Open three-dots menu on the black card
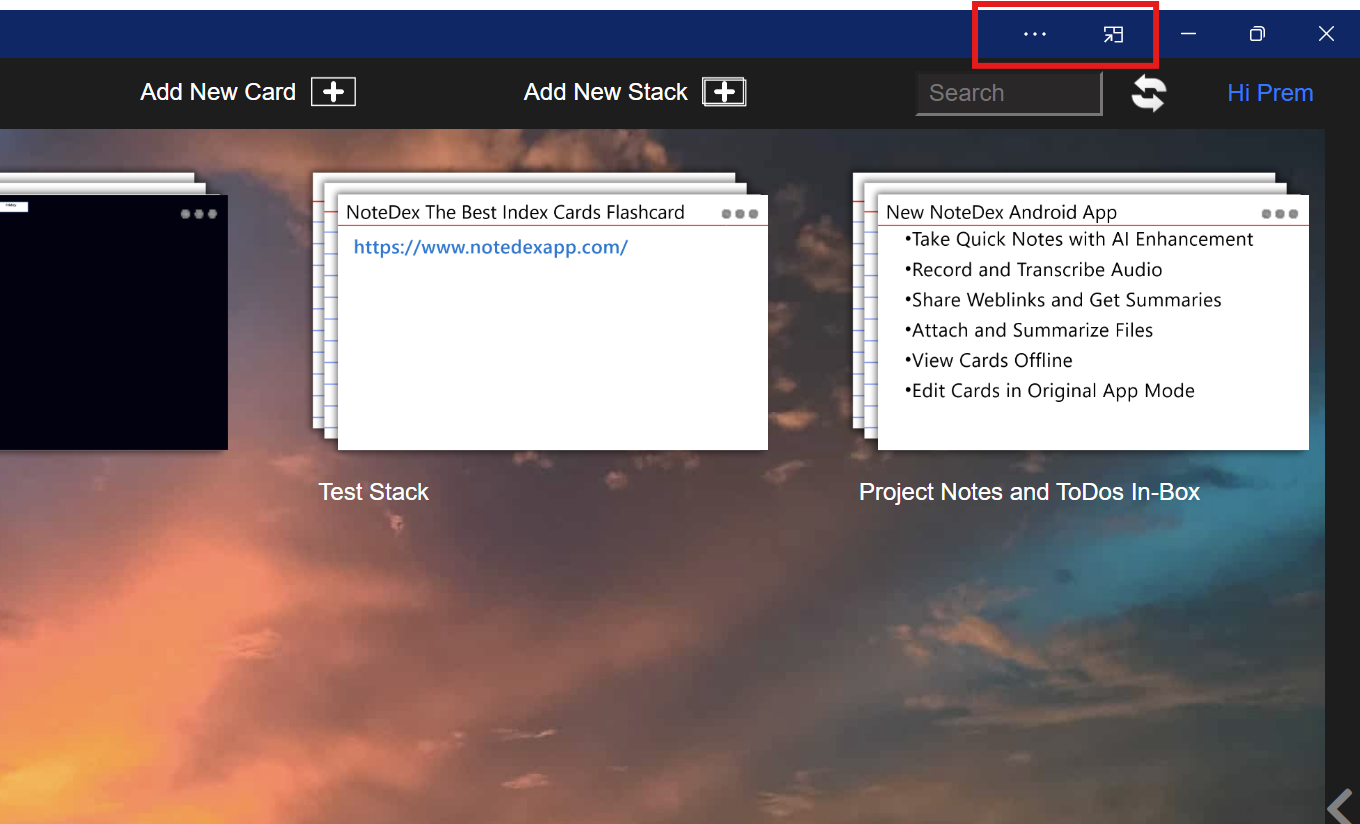This screenshot has width=1360, height=824. coord(199,213)
